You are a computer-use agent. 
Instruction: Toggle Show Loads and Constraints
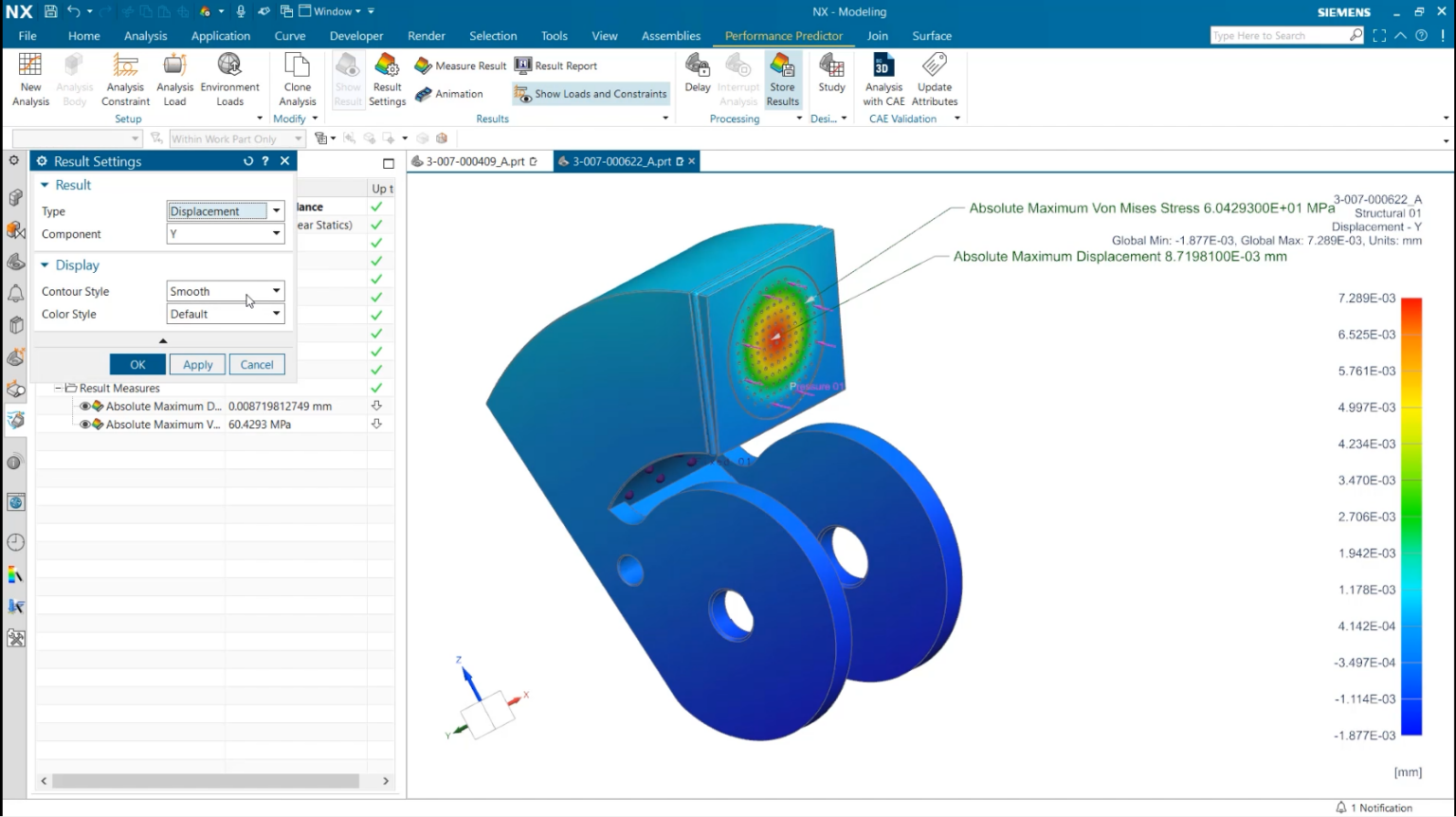[x=591, y=94]
